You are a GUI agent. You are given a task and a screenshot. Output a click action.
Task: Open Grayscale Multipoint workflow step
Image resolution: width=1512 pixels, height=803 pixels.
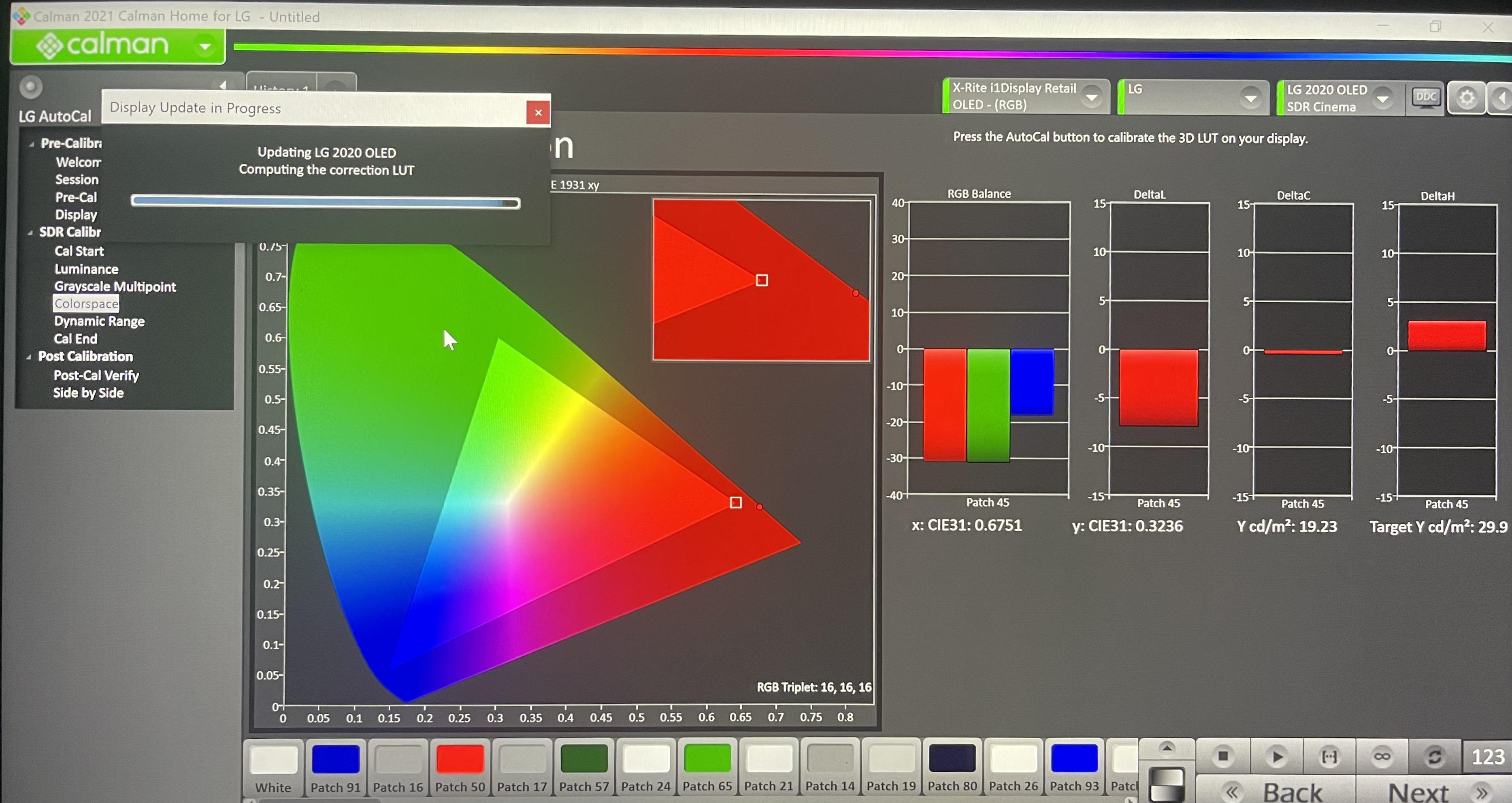coord(115,287)
